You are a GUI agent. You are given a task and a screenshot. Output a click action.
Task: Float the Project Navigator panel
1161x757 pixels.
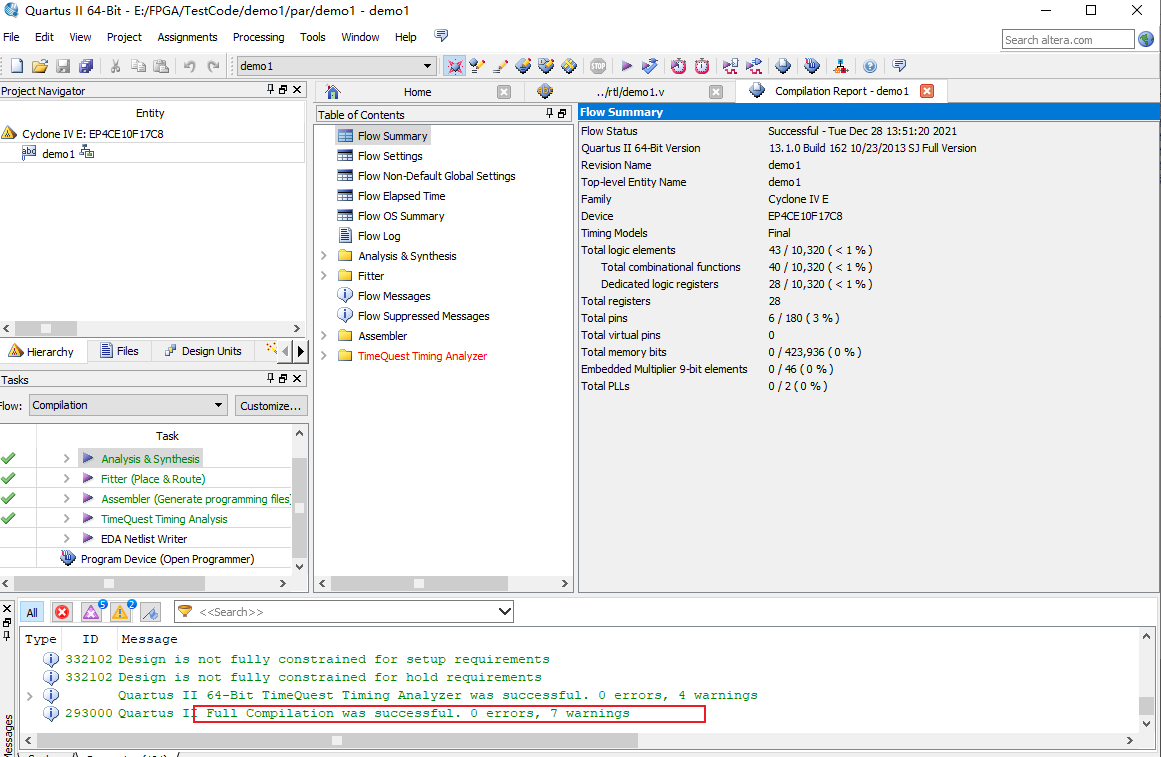click(283, 90)
